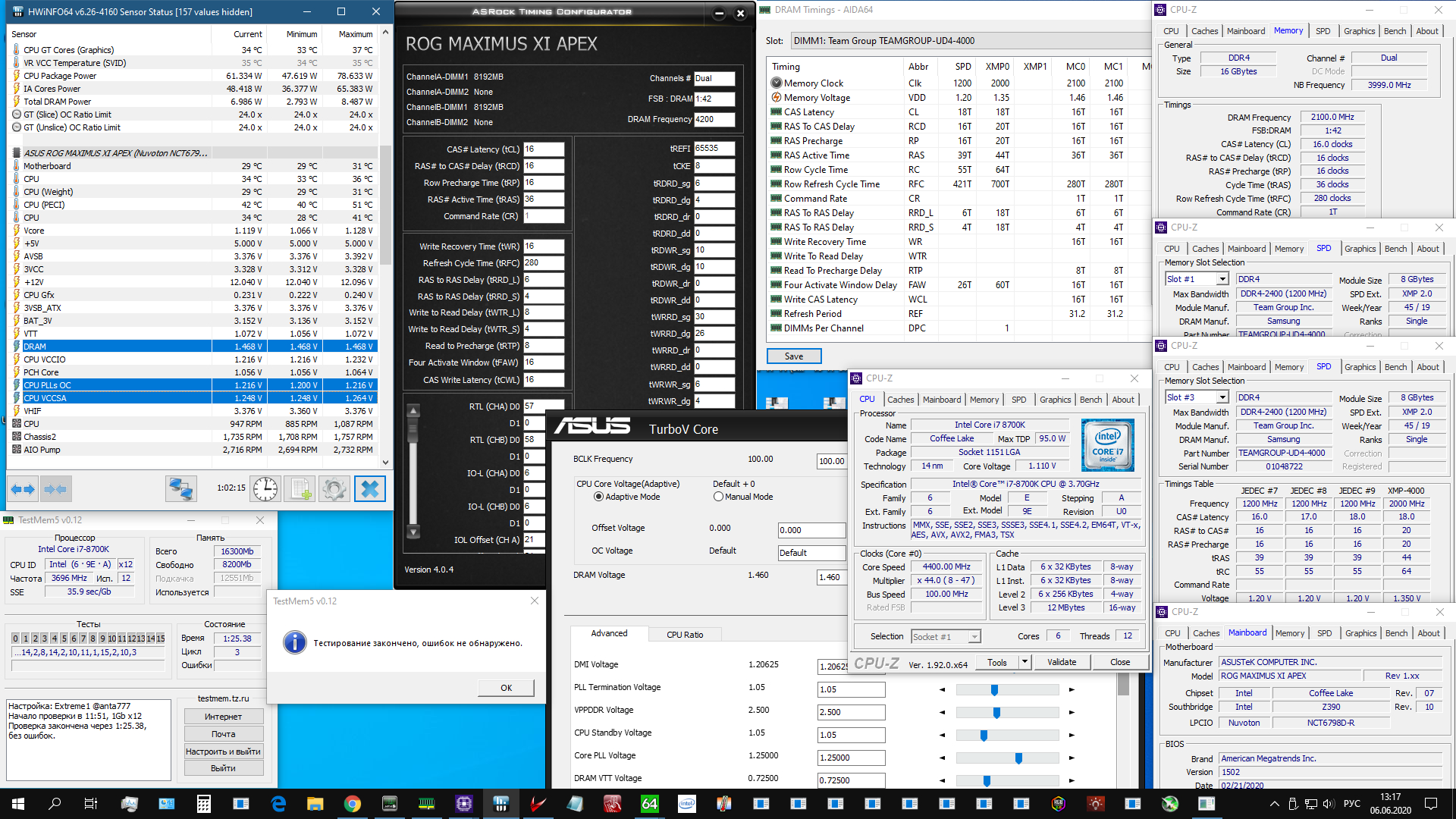This screenshot has width=1456, height=819.
Task: Adjust the PLL Termination Voltage slider
Action: (994, 690)
